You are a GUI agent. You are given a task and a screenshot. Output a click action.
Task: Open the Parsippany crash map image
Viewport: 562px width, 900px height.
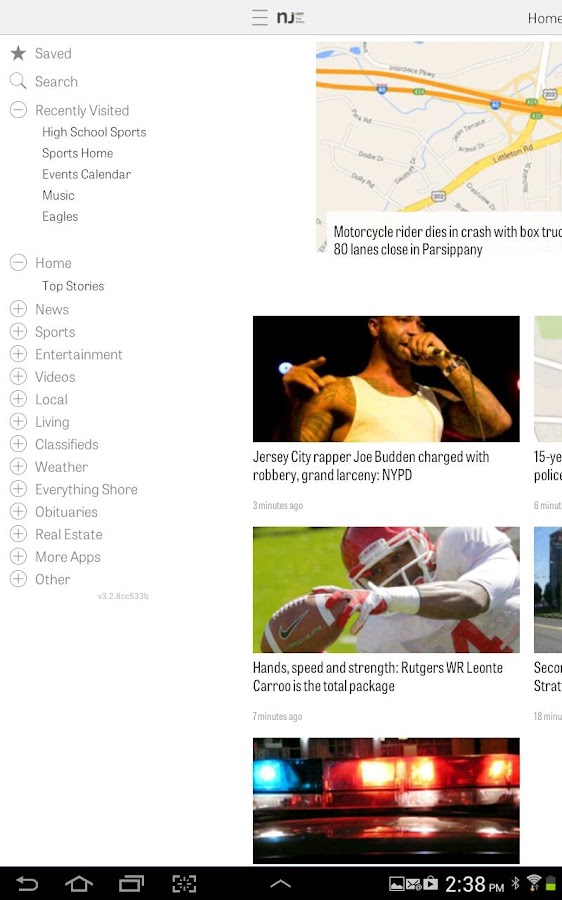tap(439, 126)
